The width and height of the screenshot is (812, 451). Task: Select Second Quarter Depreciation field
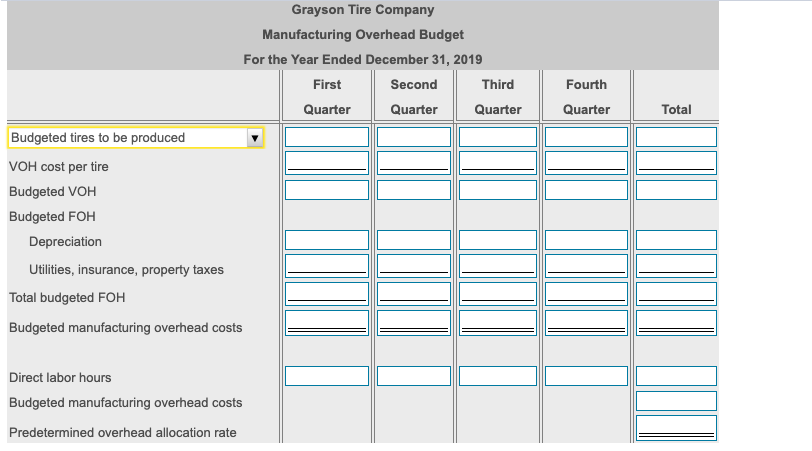tap(414, 240)
